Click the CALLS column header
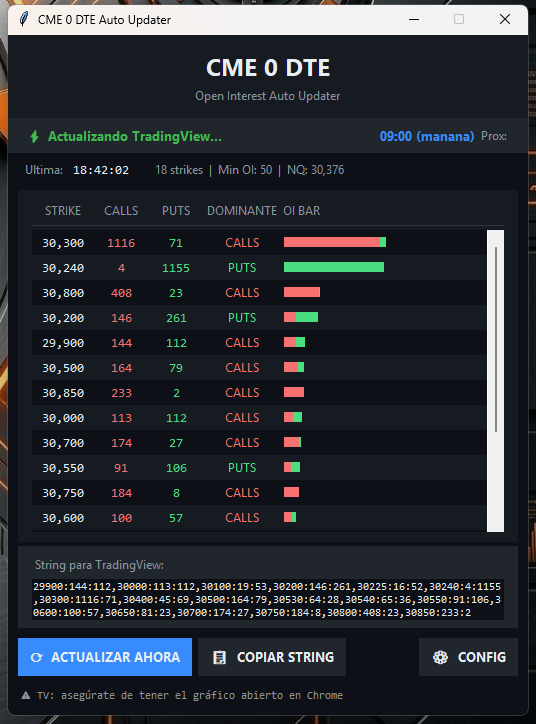 tap(121, 211)
